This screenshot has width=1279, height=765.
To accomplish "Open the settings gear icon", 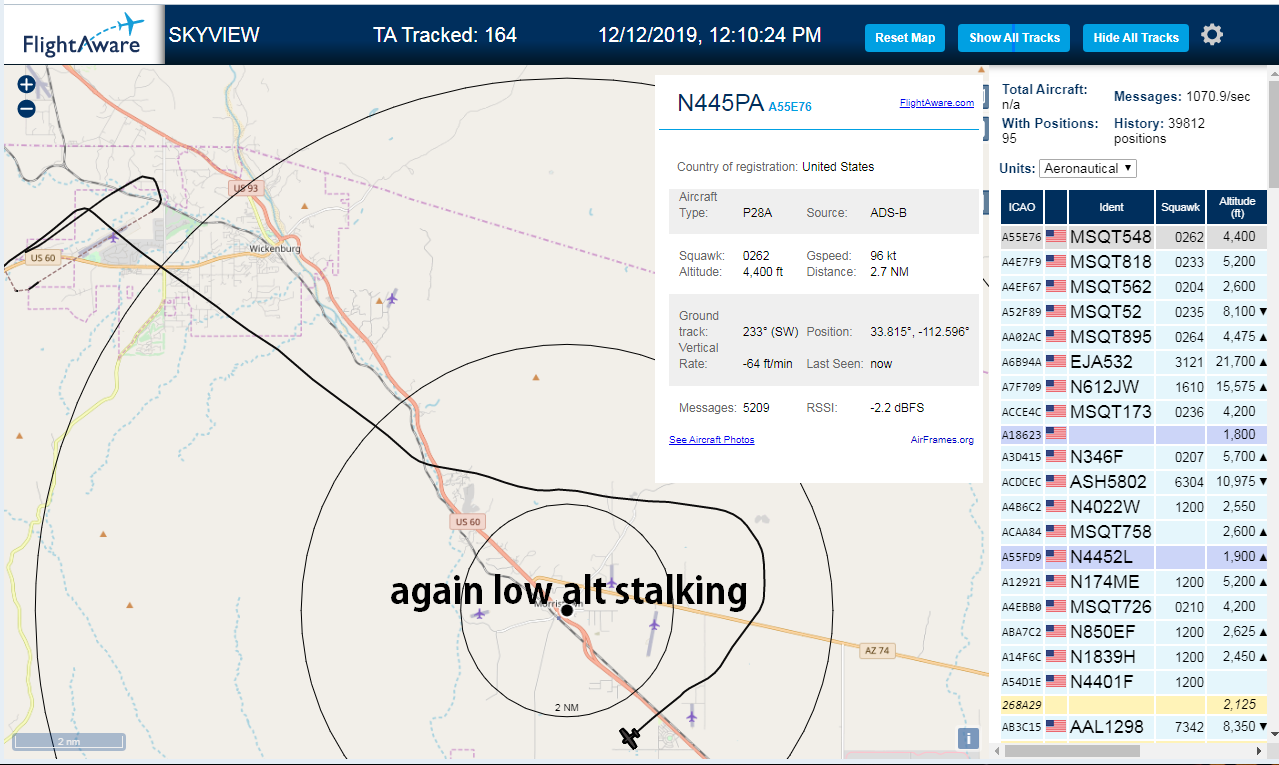I will click(x=1212, y=35).
